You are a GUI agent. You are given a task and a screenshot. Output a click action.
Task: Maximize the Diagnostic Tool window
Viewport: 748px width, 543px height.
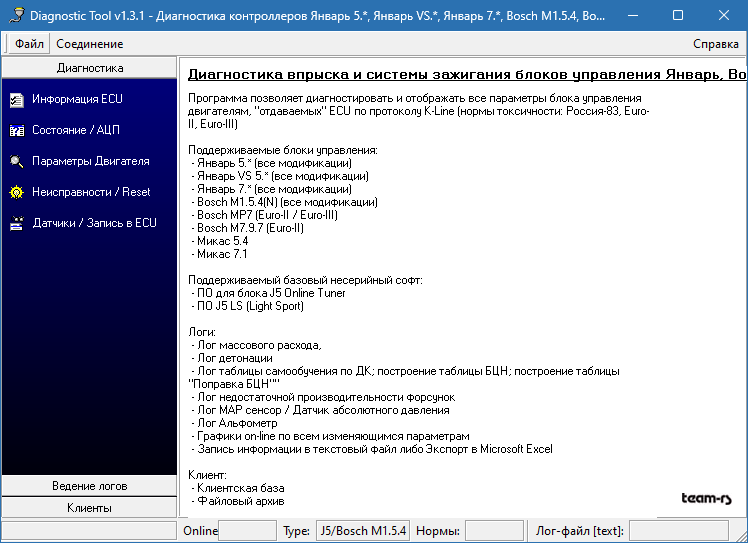pyautogui.click(x=678, y=15)
